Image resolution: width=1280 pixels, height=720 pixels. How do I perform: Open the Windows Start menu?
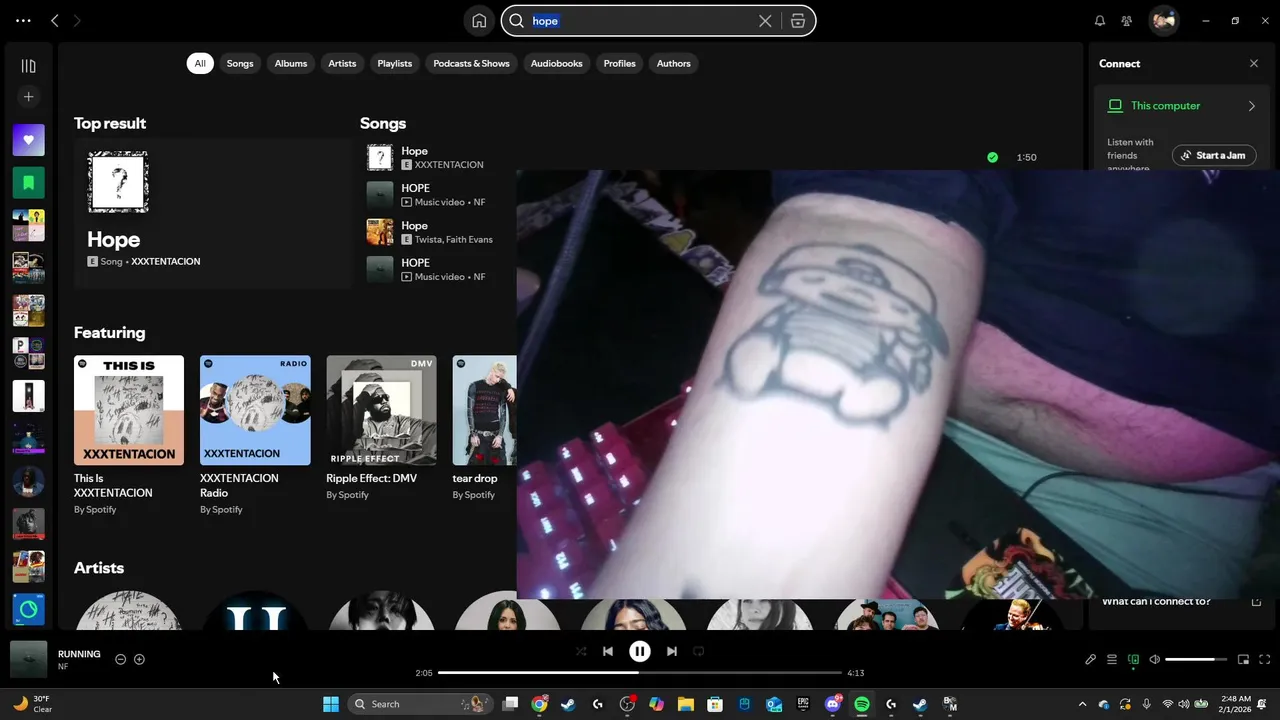(x=331, y=704)
